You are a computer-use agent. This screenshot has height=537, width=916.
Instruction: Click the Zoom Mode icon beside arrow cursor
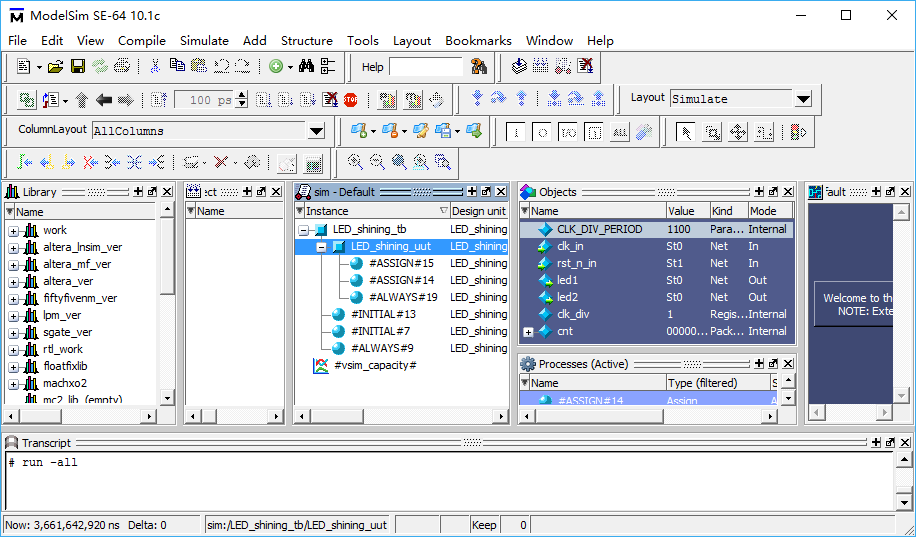click(712, 132)
